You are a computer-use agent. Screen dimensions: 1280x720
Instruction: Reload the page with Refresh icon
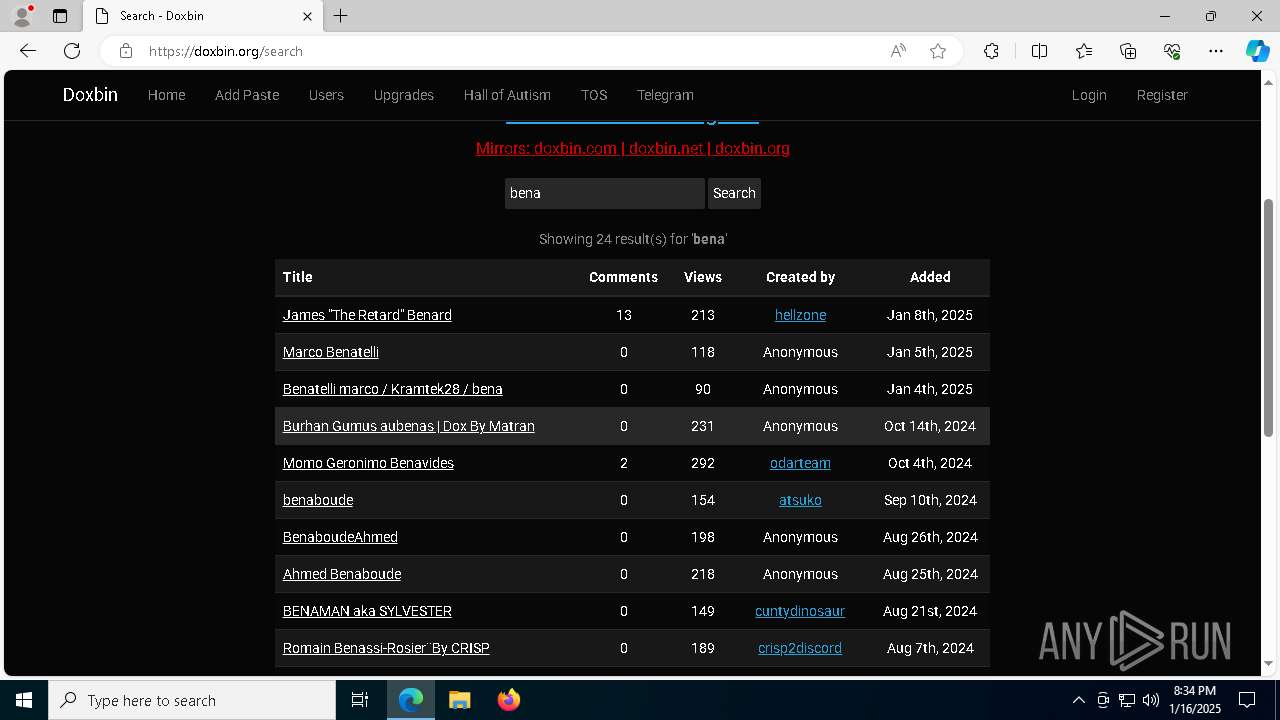(x=72, y=51)
